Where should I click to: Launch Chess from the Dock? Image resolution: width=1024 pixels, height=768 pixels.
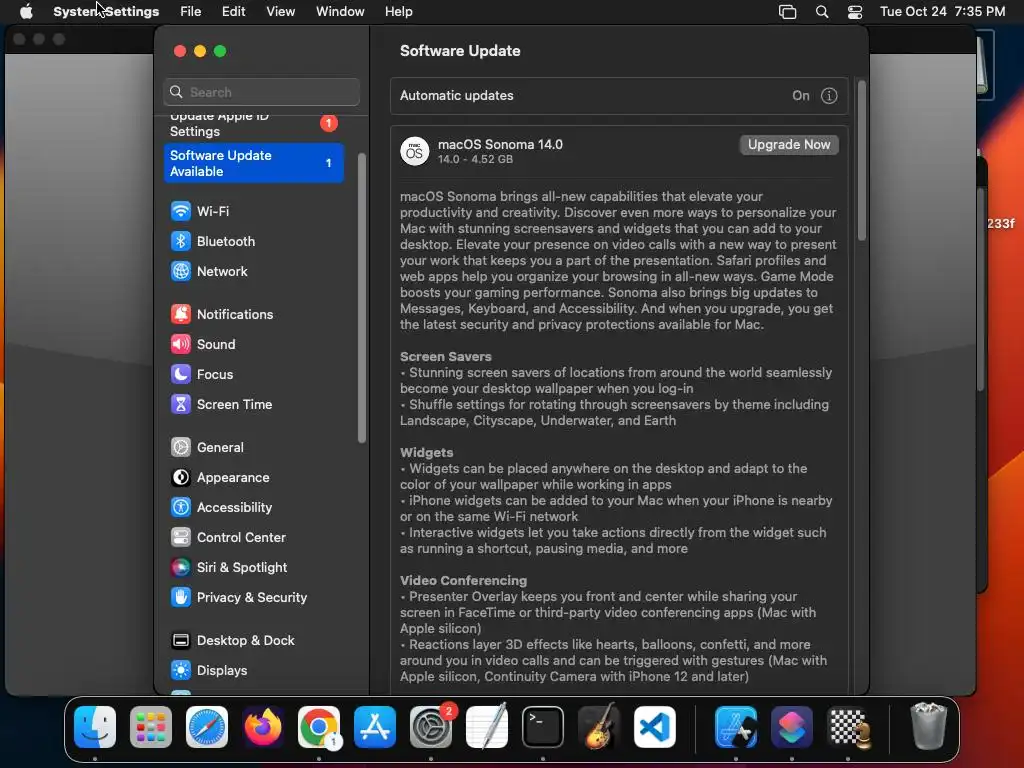[x=848, y=727]
